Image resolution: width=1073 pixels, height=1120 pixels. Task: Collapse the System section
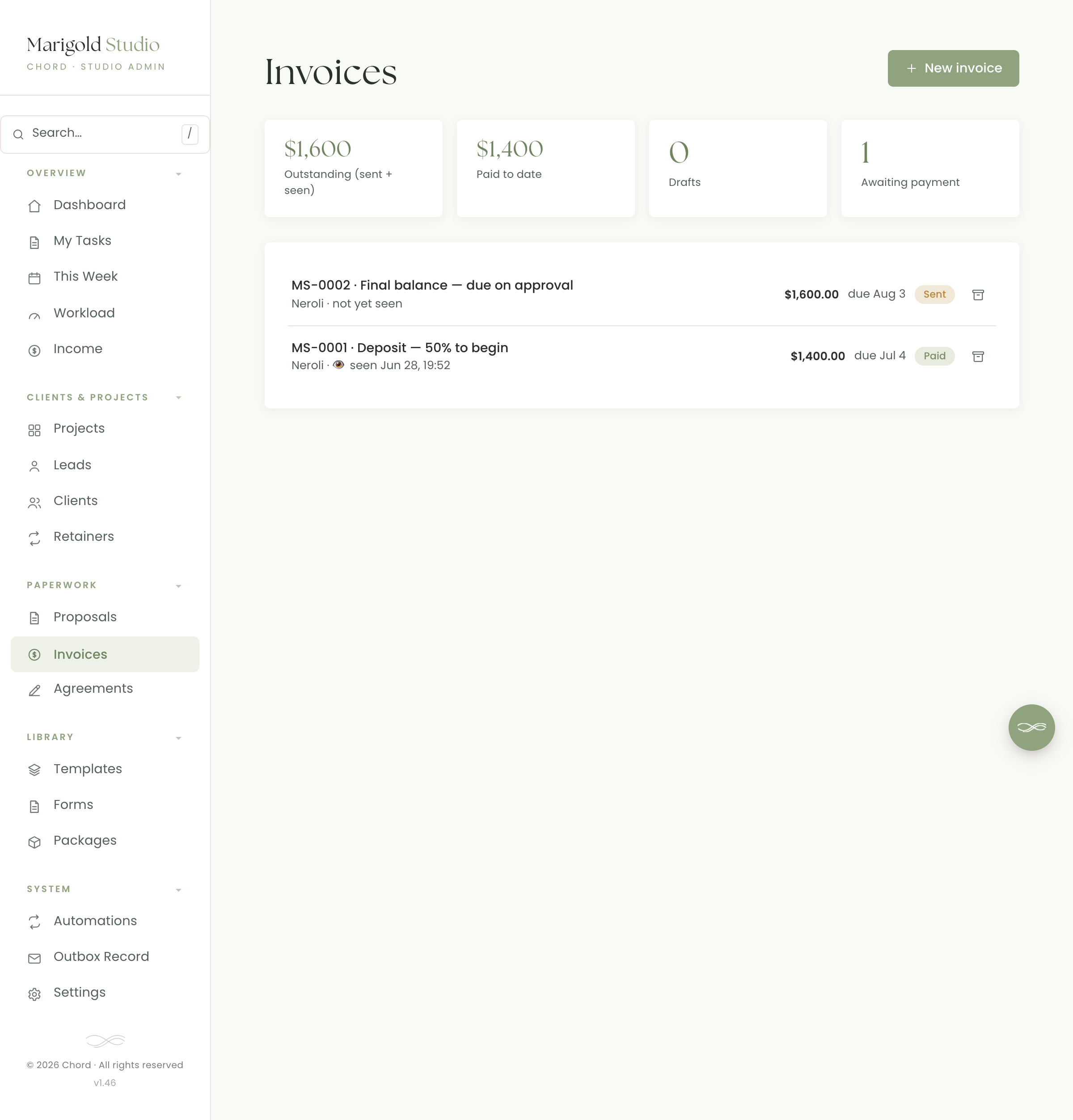tap(178, 890)
